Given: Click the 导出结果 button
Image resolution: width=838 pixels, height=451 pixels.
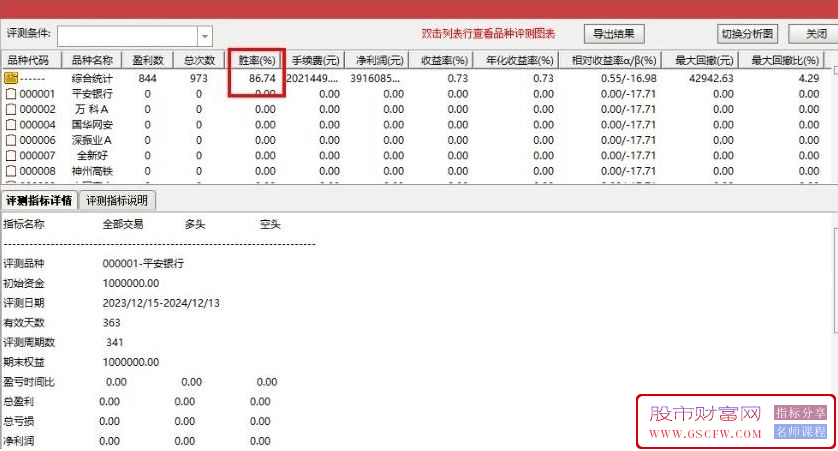Looking at the screenshot, I should 614,34.
